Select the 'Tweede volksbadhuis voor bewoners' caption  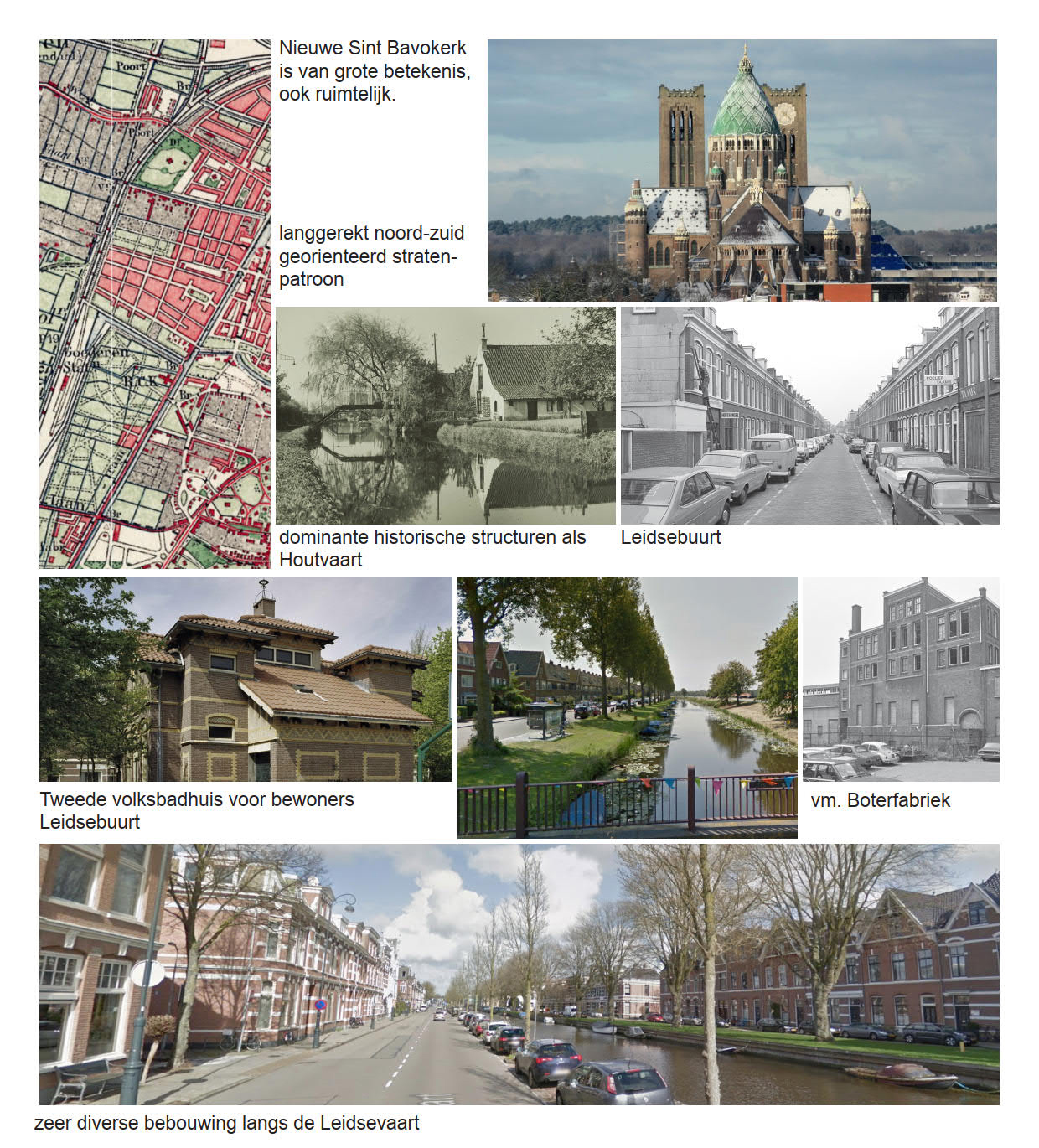click(x=196, y=810)
